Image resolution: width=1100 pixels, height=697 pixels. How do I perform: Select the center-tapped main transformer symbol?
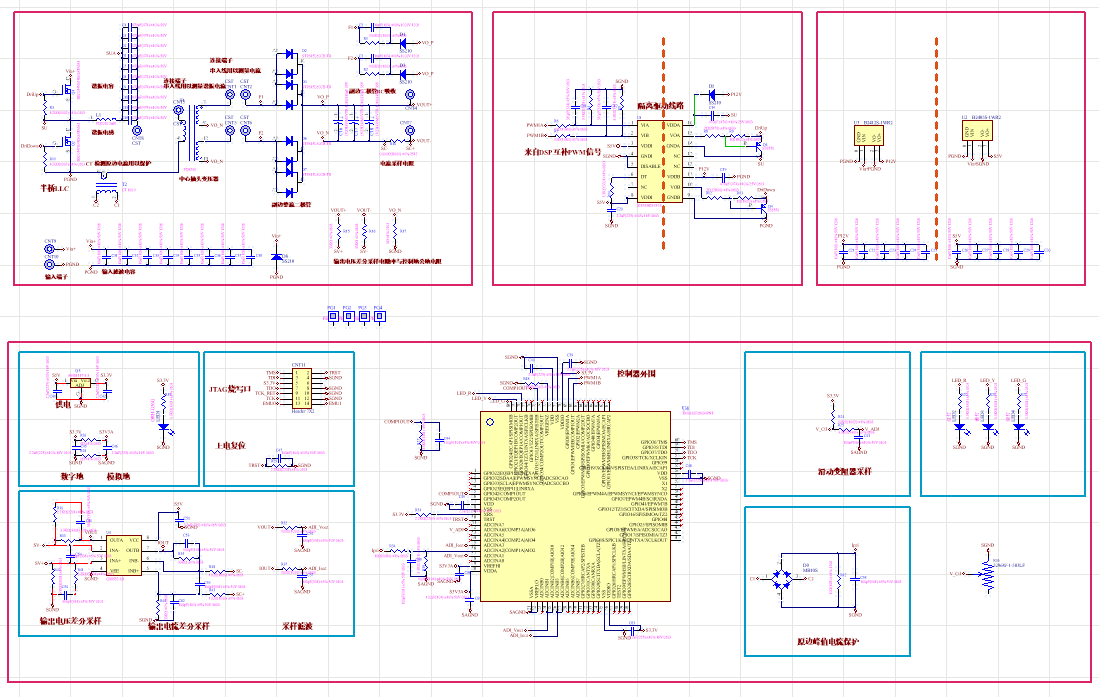pyautogui.click(x=190, y=131)
